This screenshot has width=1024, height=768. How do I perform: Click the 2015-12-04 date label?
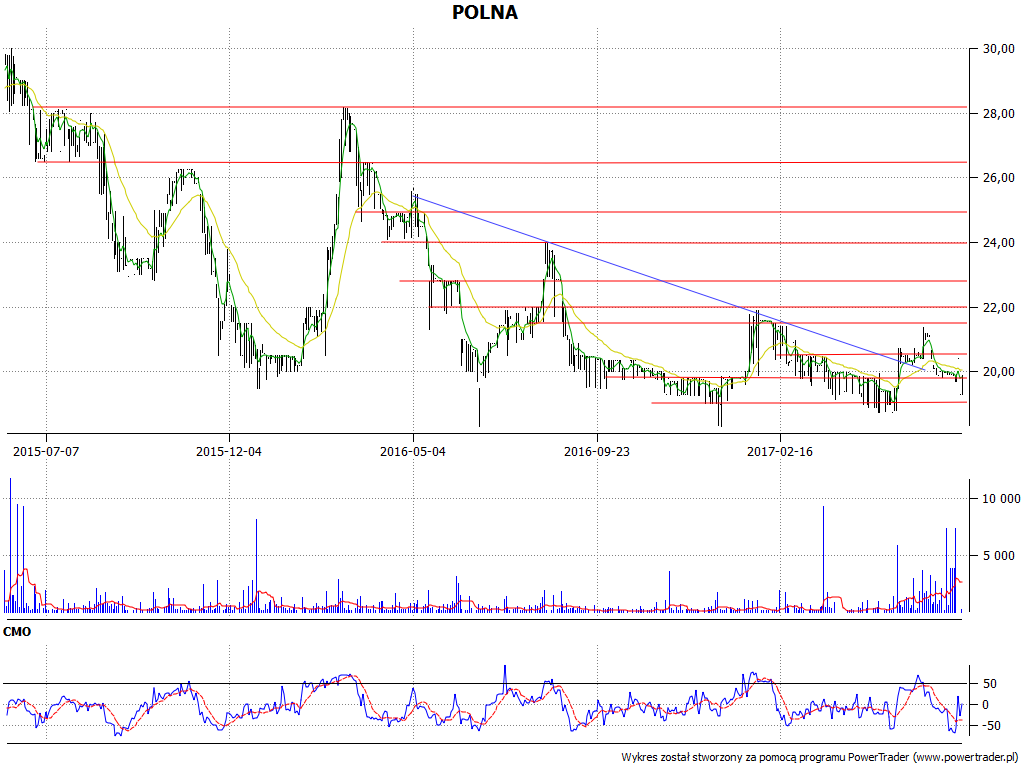(229, 451)
